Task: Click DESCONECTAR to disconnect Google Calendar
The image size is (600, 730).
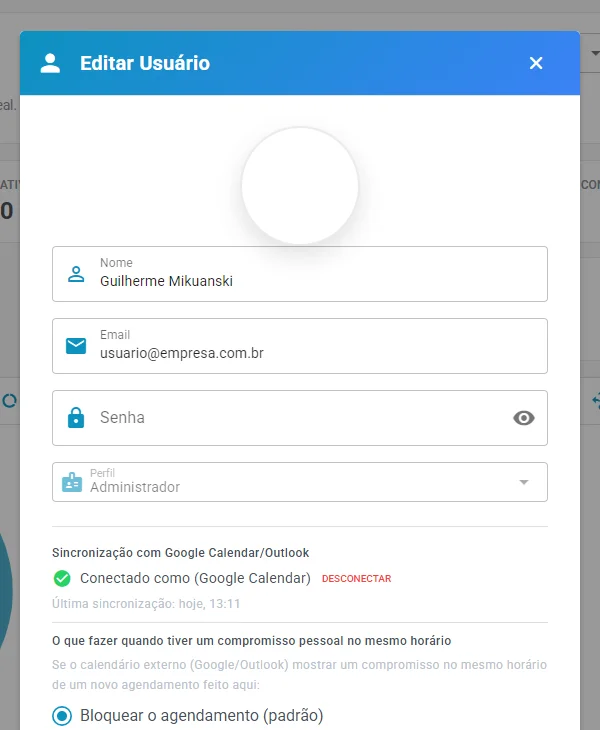Action: click(357, 579)
